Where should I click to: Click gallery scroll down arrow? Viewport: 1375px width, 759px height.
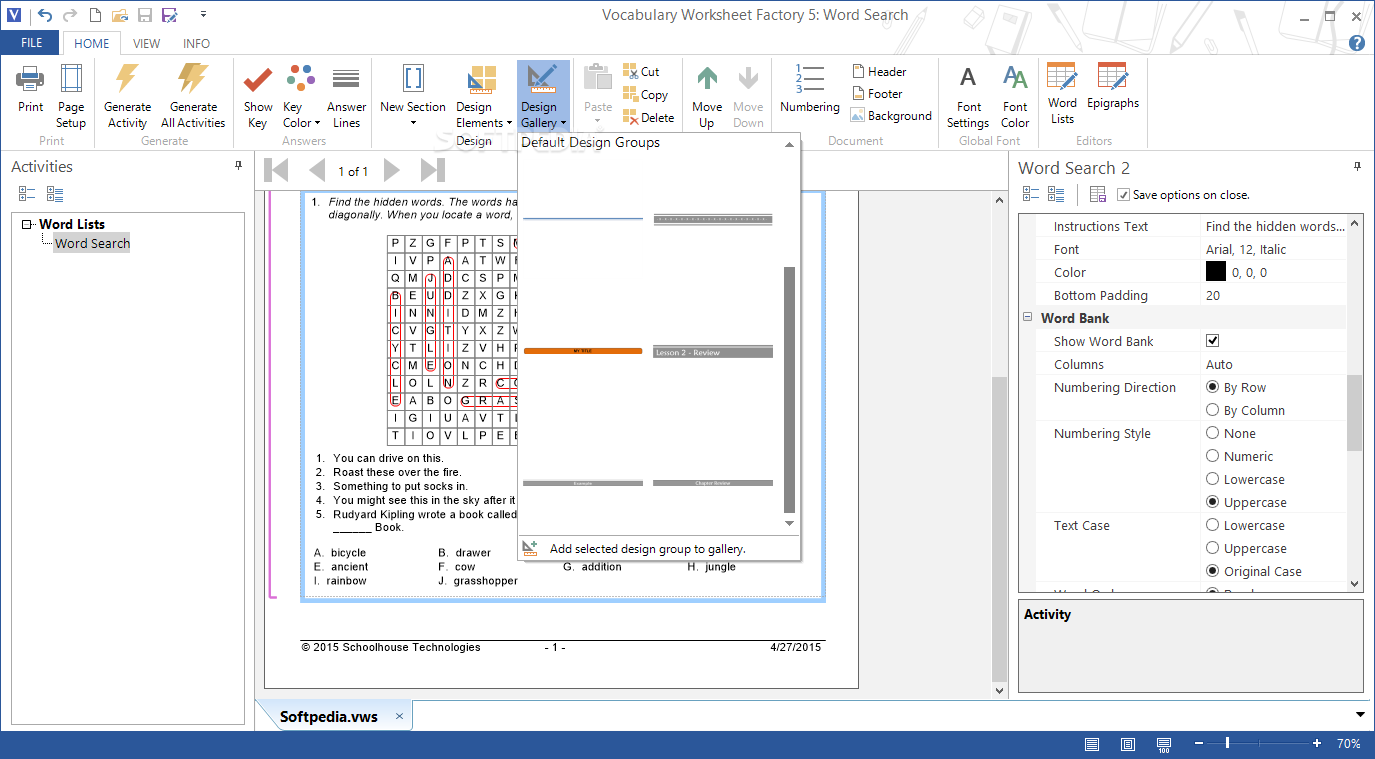[789, 523]
